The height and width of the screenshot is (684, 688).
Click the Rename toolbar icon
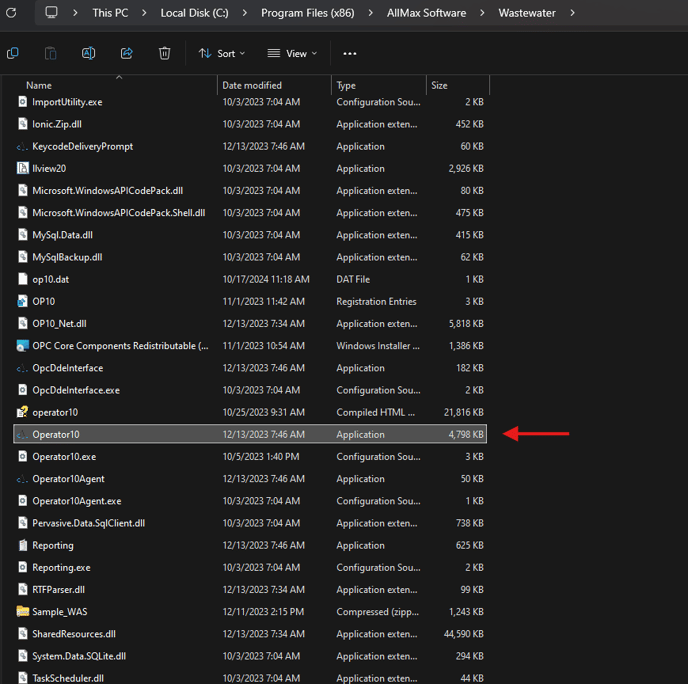(x=88, y=53)
